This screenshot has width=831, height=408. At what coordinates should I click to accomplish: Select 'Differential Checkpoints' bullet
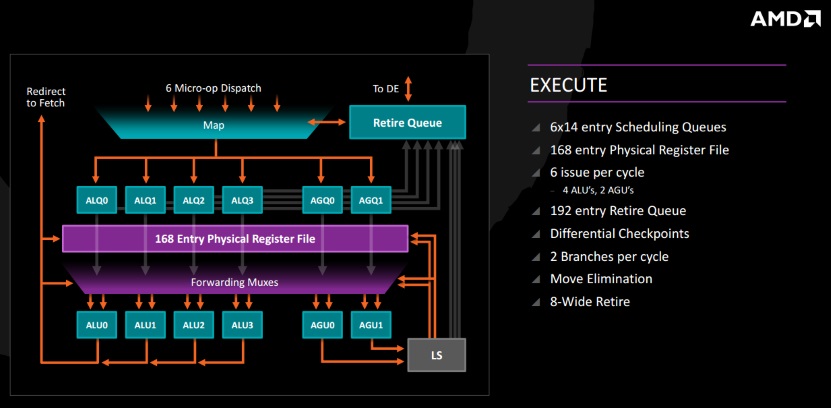click(x=620, y=234)
